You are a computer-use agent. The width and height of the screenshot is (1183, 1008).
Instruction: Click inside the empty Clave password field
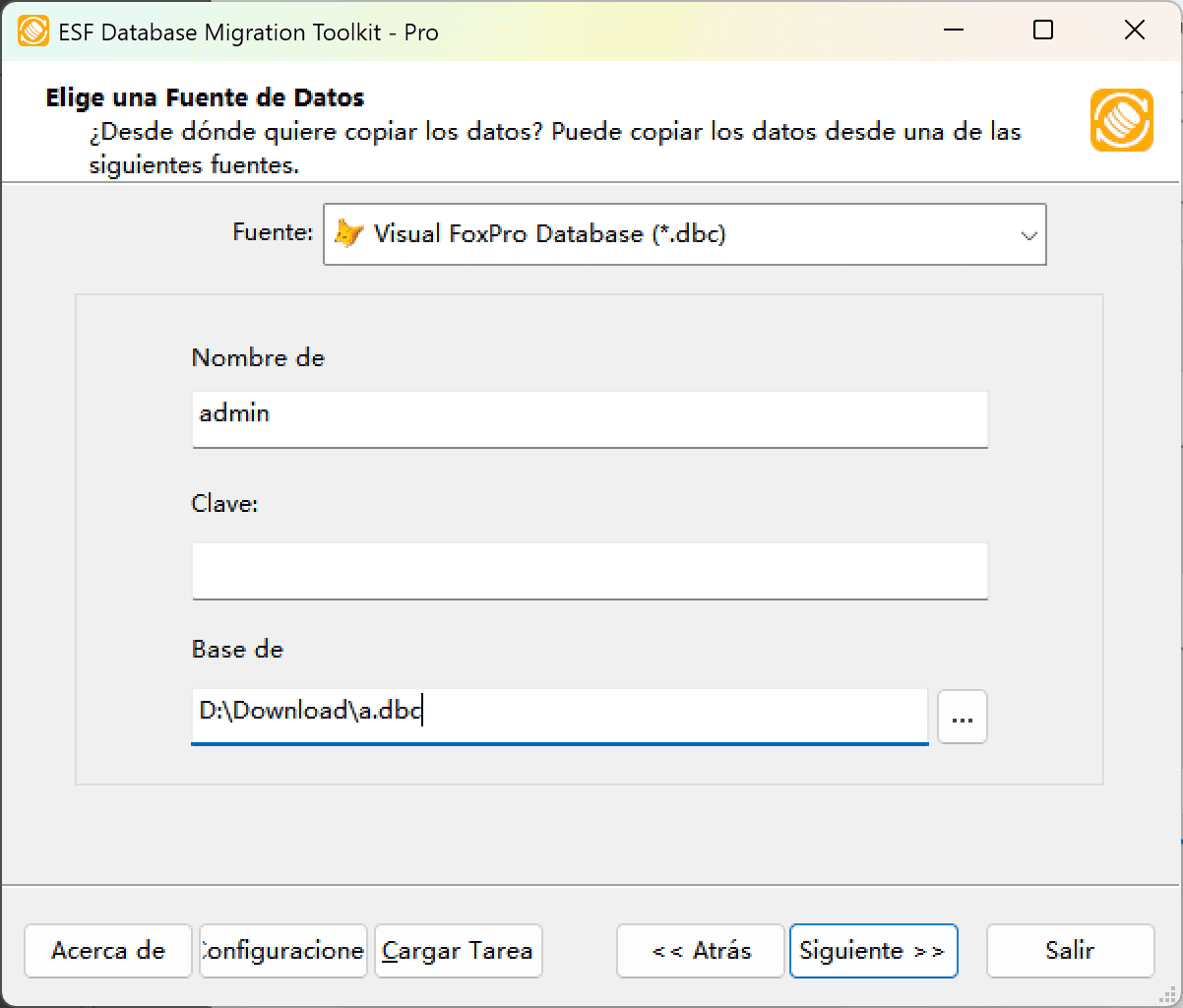click(x=589, y=571)
